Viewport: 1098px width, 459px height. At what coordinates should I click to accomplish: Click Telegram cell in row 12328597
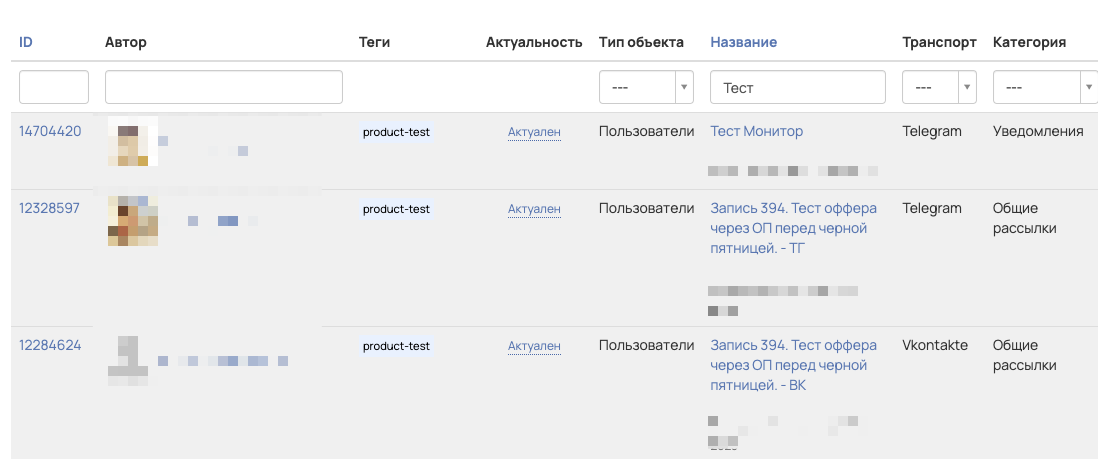tap(932, 208)
